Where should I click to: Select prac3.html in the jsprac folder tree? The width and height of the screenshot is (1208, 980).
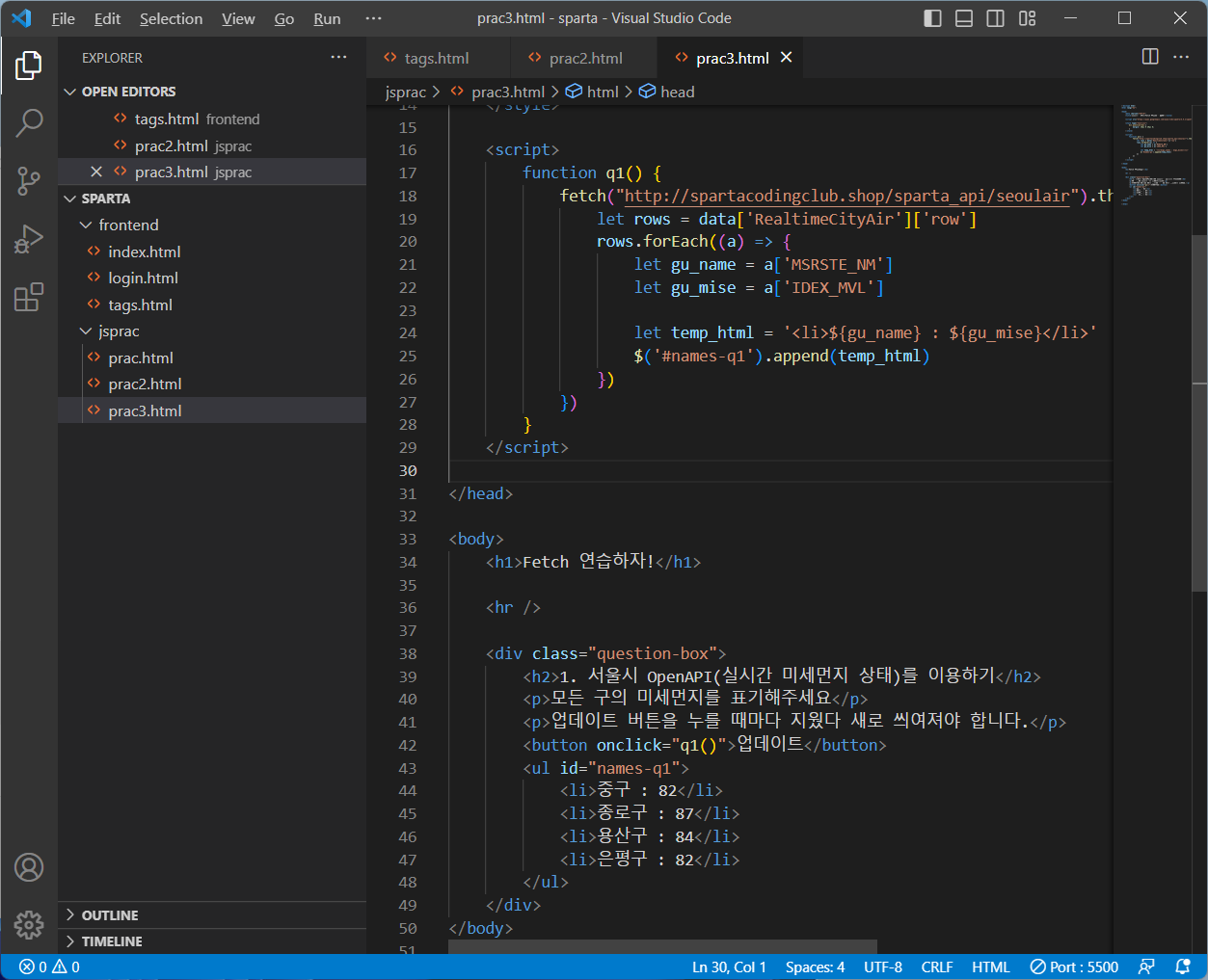click(213, 411)
